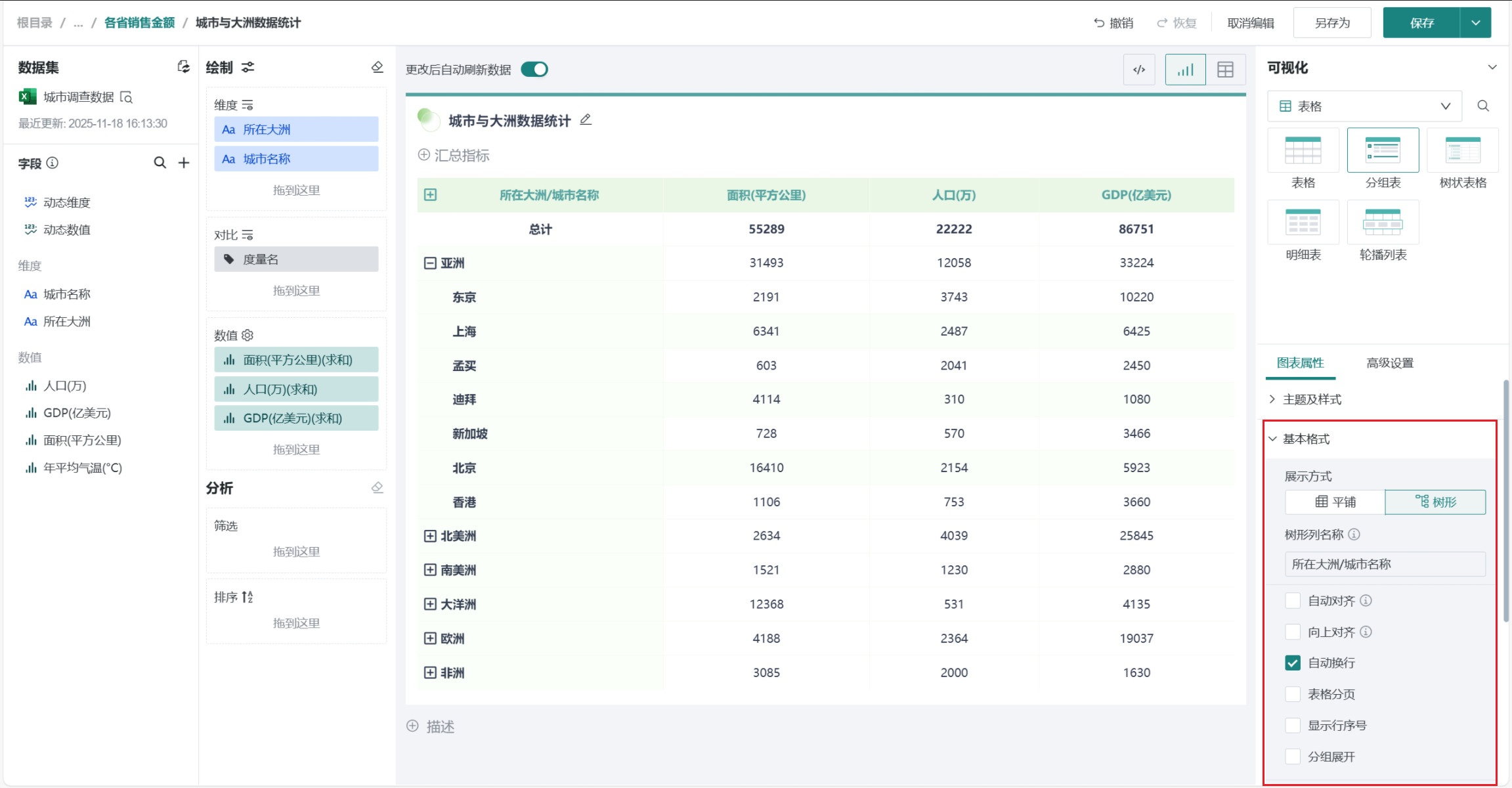Expand the theme and style section

[1311, 399]
